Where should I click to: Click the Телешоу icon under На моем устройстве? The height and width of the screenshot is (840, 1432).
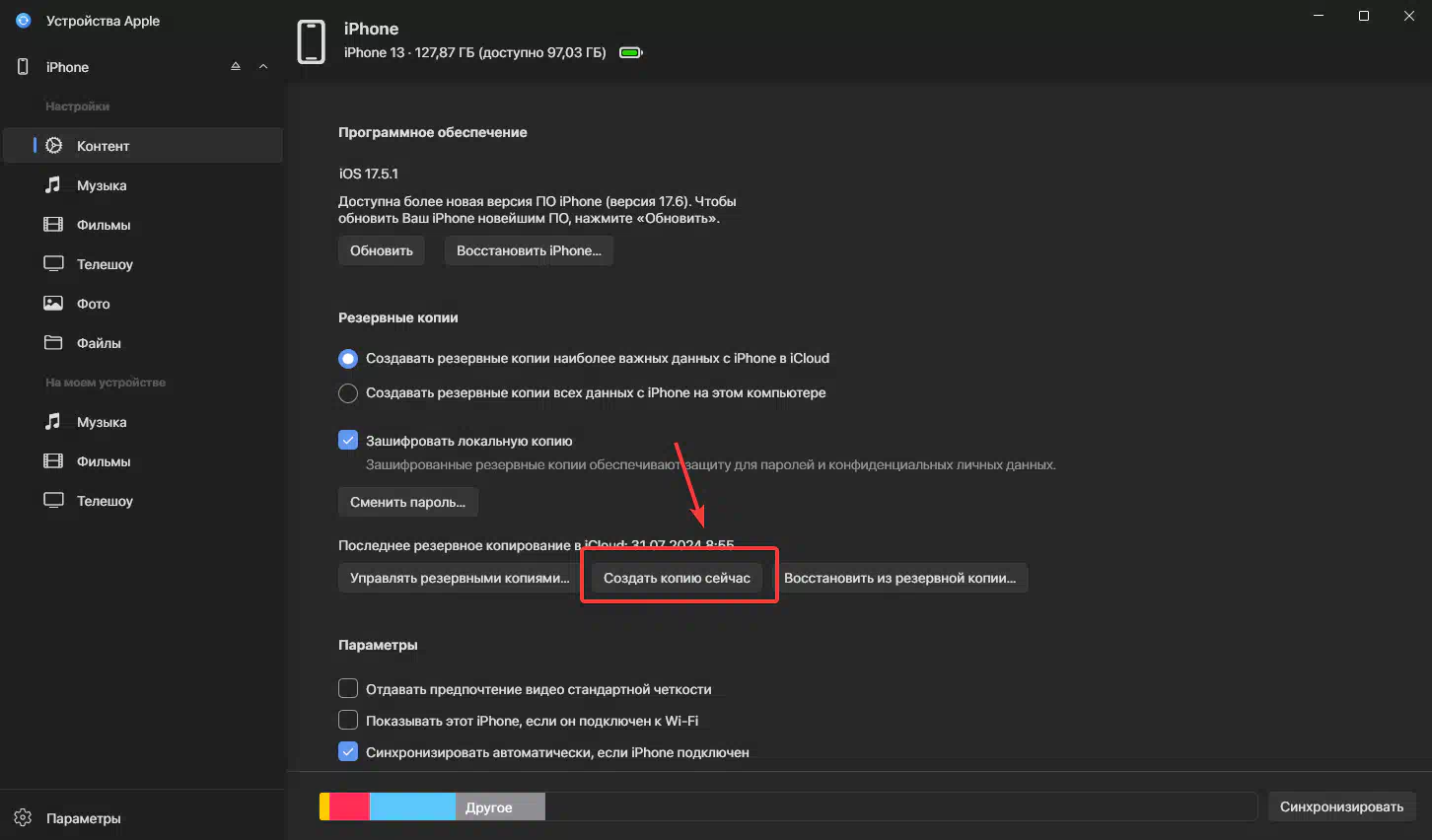click(x=53, y=500)
